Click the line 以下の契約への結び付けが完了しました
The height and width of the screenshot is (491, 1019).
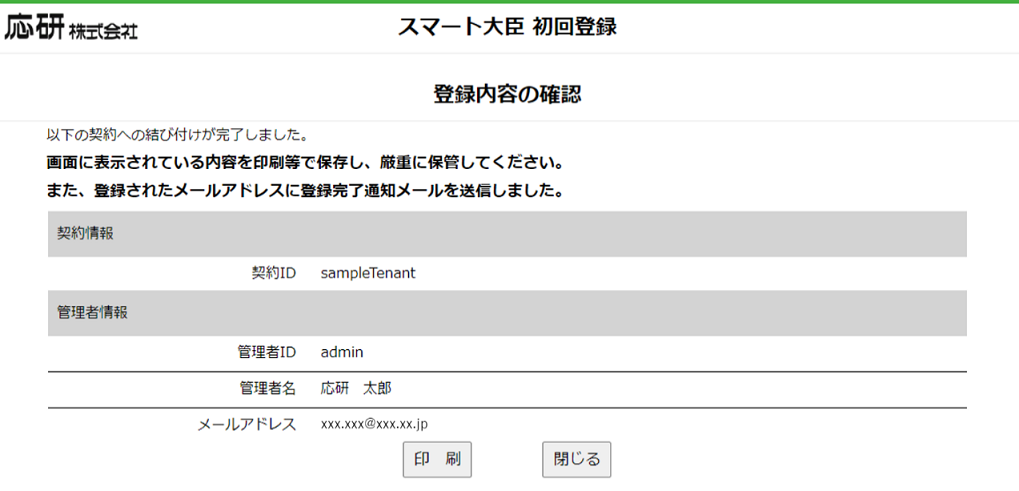pos(177,136)
